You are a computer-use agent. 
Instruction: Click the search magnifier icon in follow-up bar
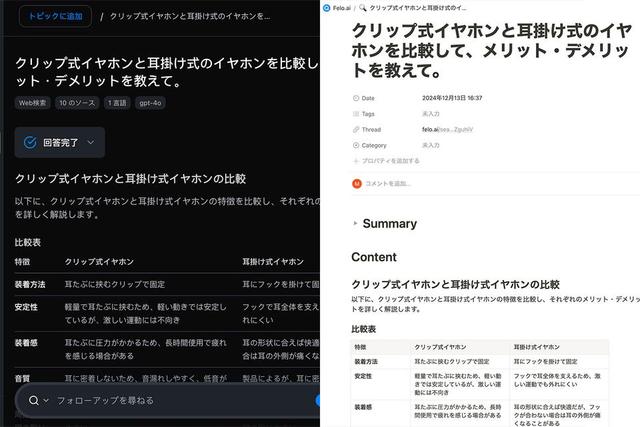[34, 400]
